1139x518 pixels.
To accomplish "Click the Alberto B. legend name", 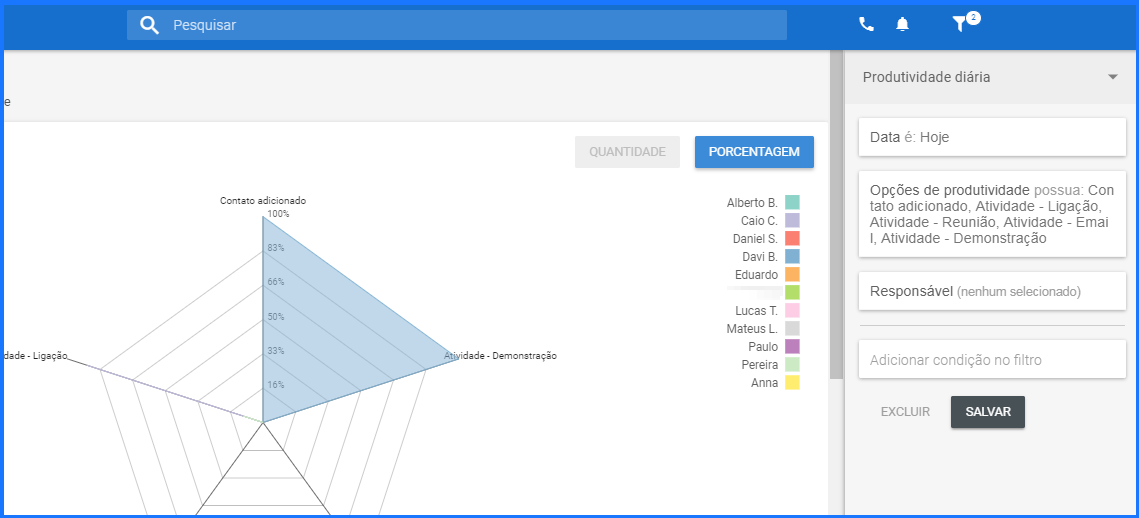I will 752,203.
